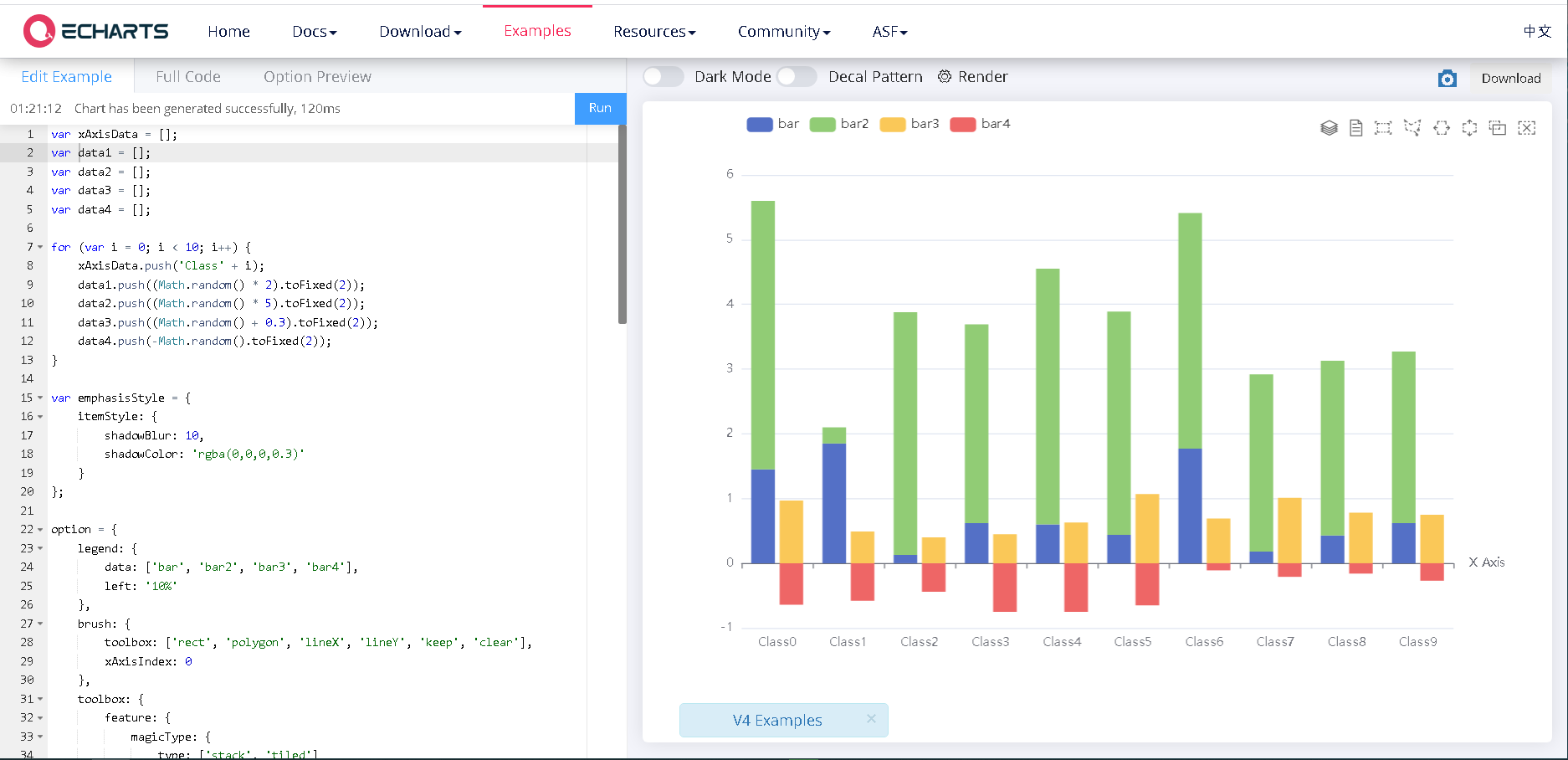Toggle the bar3 series in legend
The height and width of the screenshot is (760, 1568).
pos(910,124)
